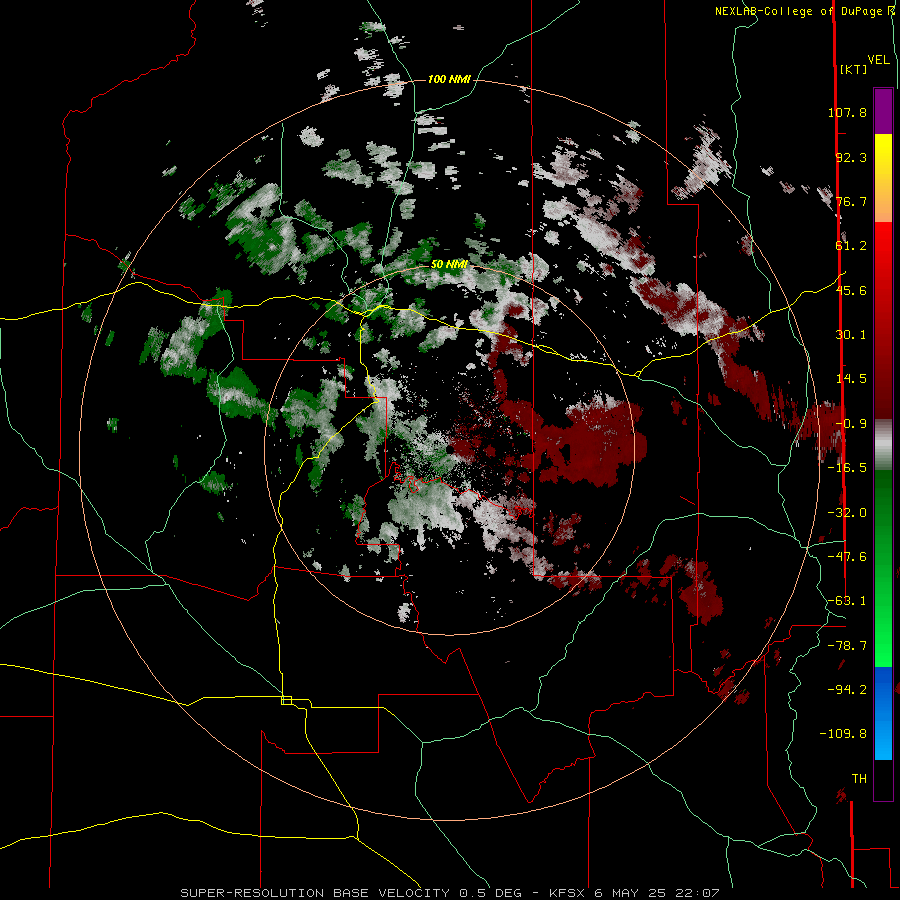Select the -63.1 velocity scale value
Screen dimensions: 900x900
click(847, 601)
